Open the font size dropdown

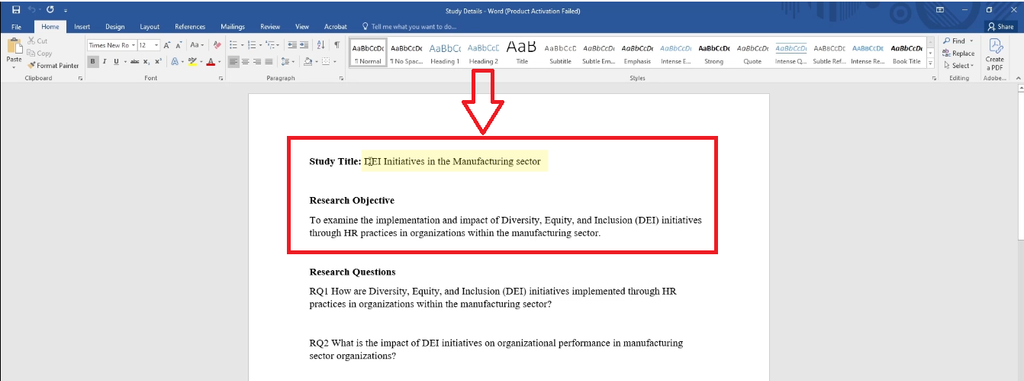156,45
